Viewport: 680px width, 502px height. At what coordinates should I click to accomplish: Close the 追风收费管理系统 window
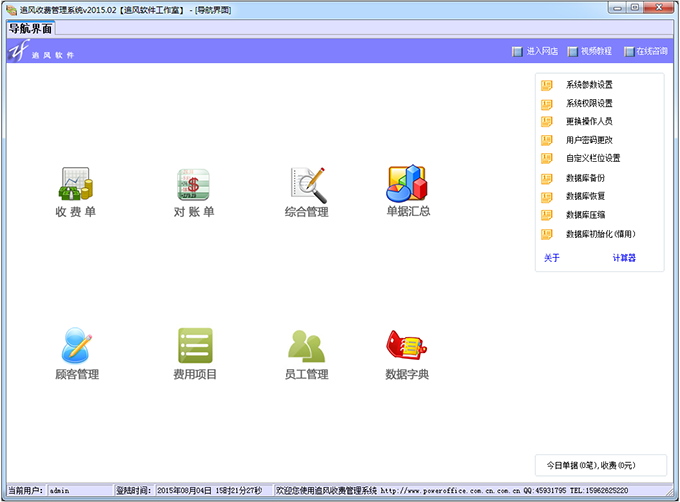[x=658, y=8]
